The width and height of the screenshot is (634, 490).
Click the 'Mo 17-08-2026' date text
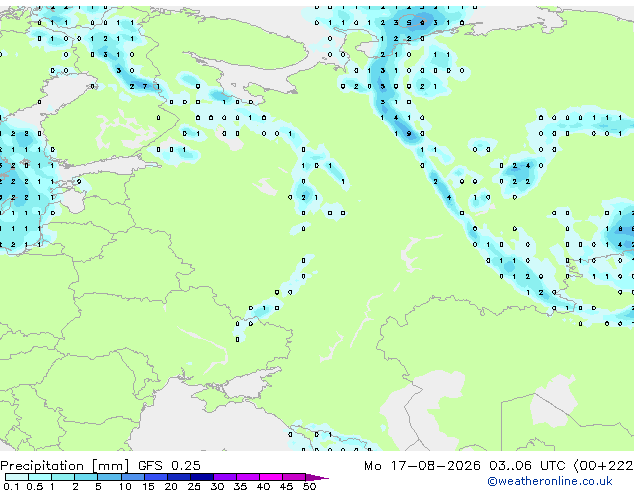coord(422,466)
